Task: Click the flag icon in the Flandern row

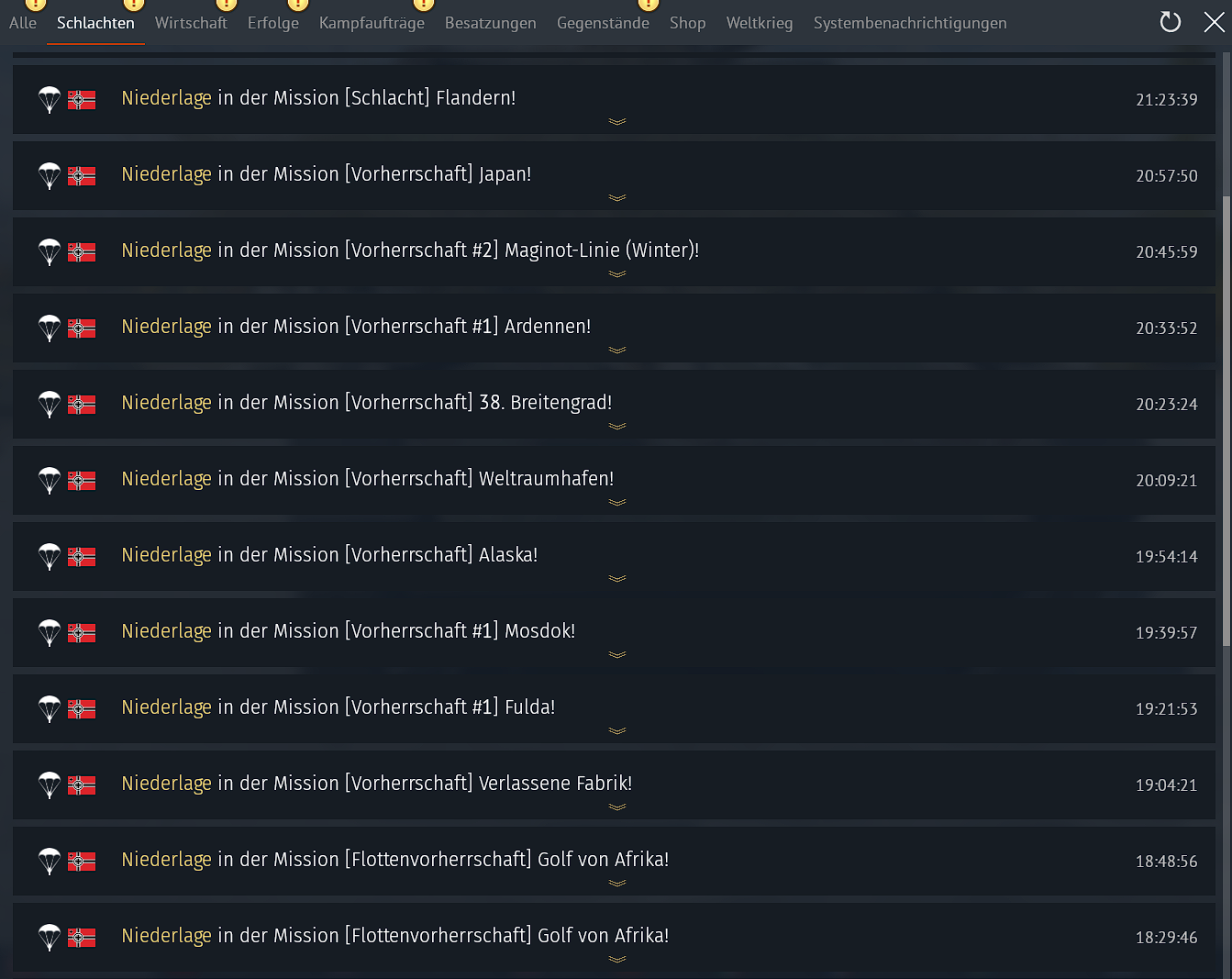Action: [82, 99]
